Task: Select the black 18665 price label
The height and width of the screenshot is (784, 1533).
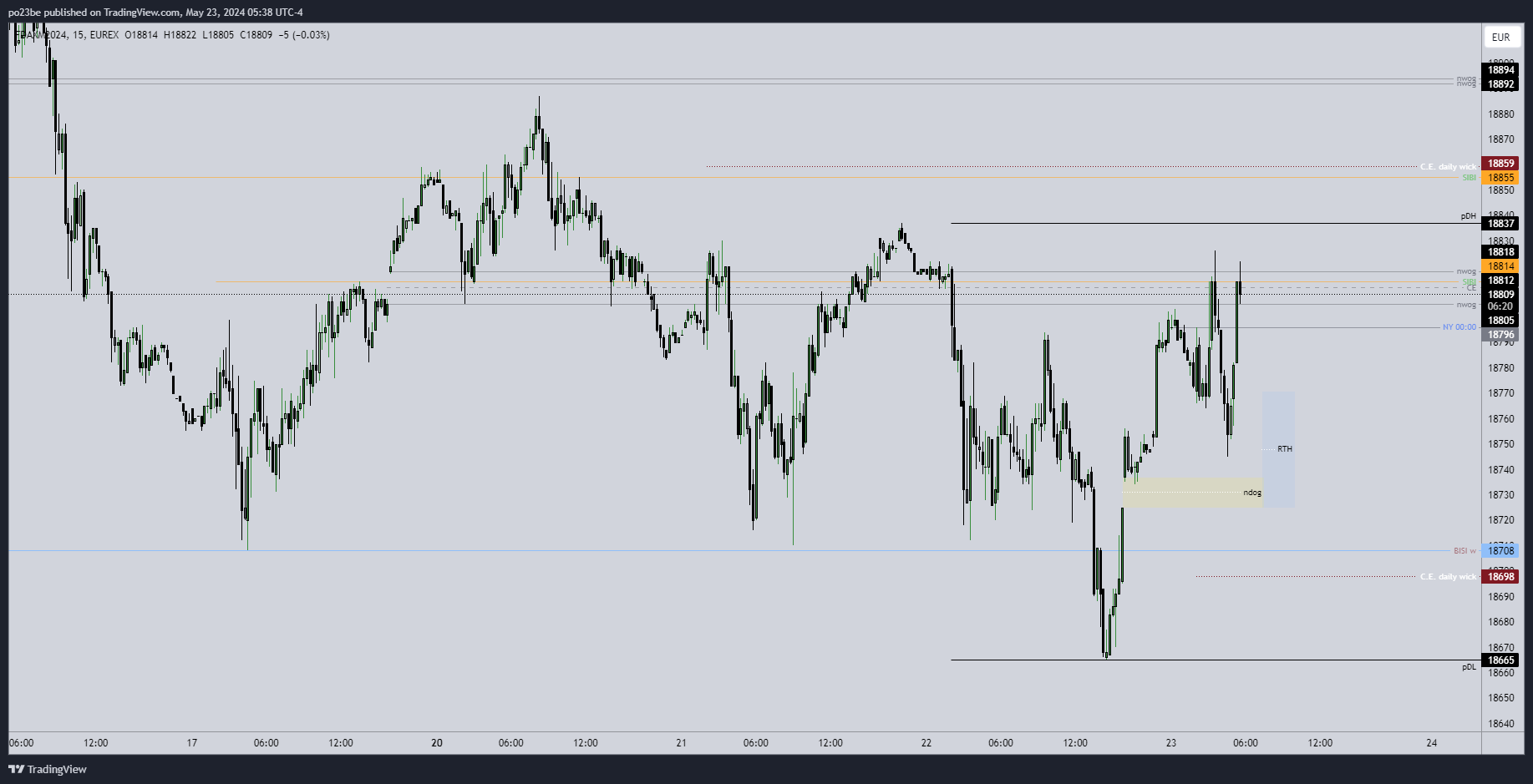Action: coord(1500,660)
